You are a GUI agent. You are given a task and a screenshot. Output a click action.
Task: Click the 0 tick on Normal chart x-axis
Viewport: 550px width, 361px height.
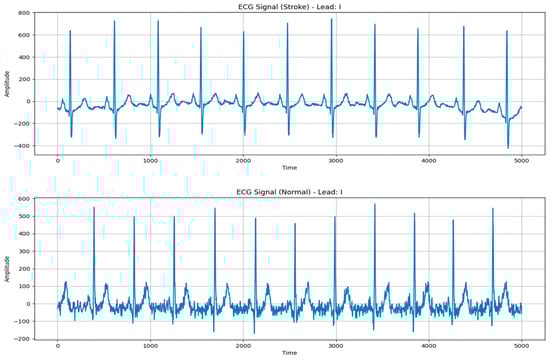[x=58, y=346]
